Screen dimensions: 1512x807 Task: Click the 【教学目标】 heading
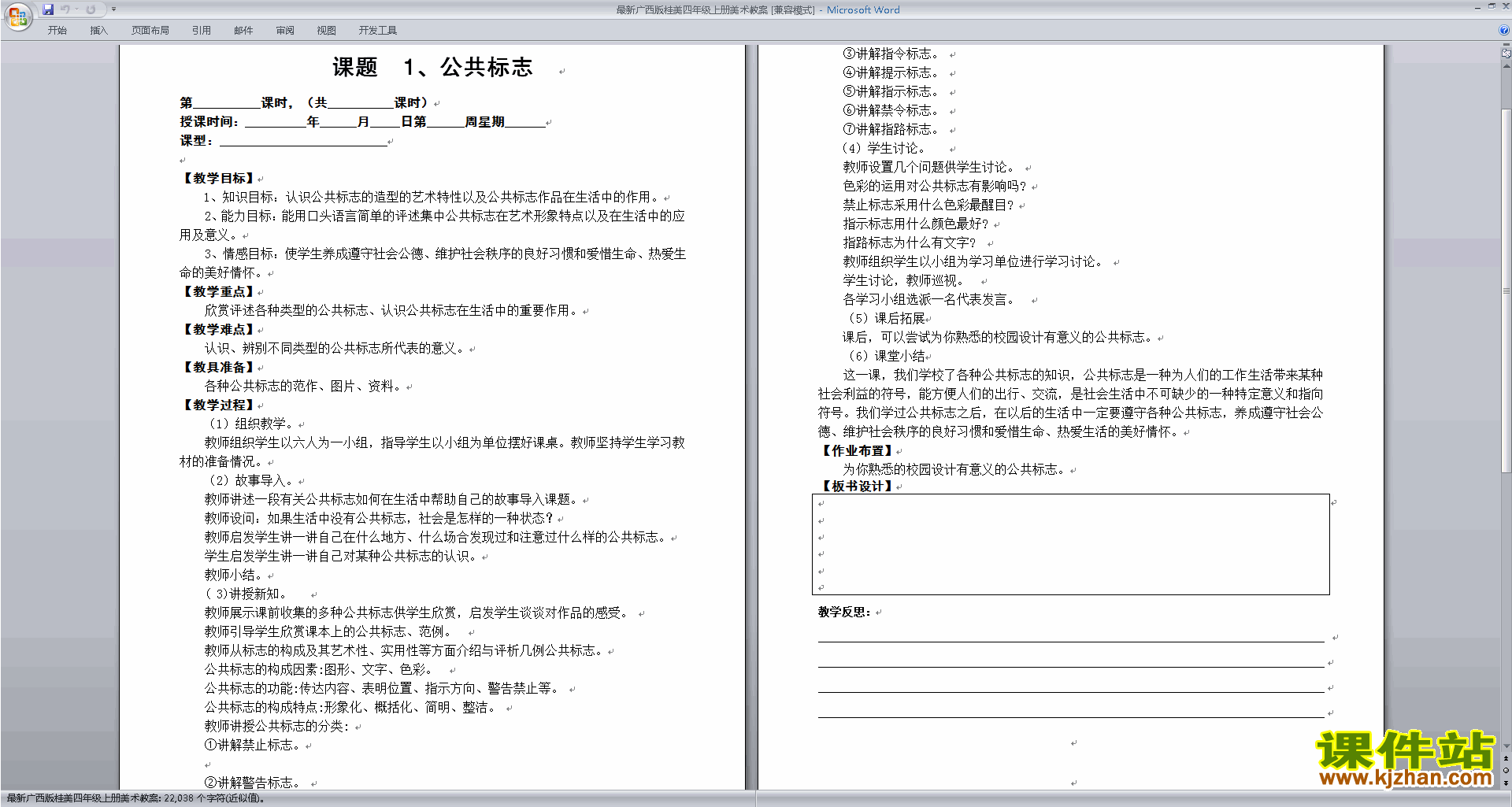[218, 179]
